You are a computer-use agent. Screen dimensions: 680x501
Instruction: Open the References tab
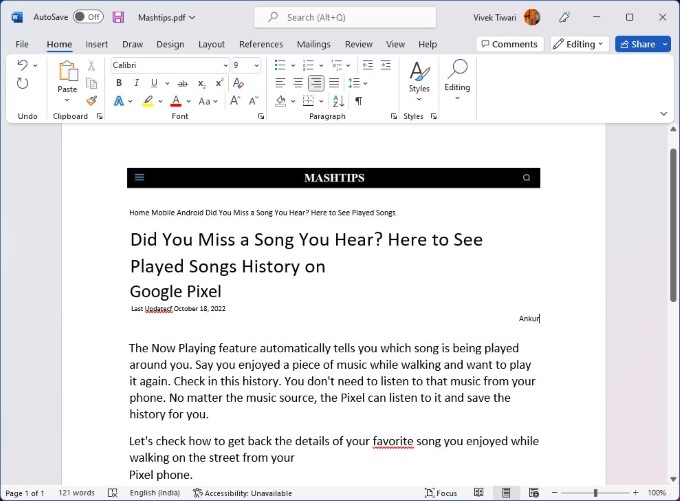click(261, 44)
